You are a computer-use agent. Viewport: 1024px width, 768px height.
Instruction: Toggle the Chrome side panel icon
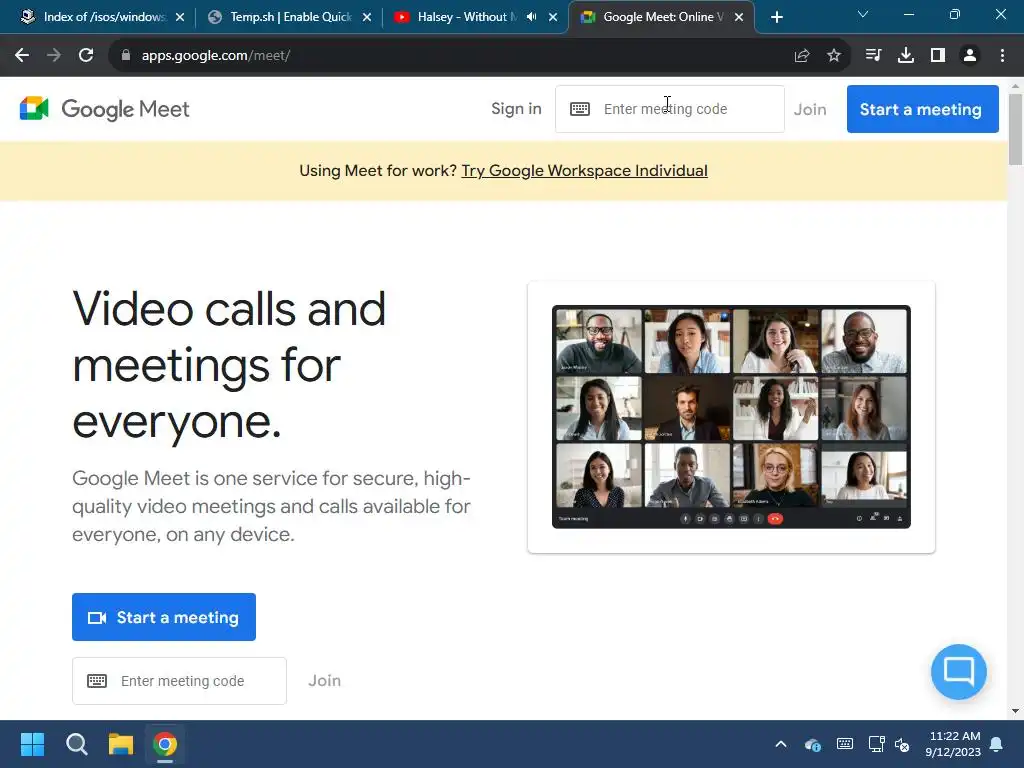pyautogui.click(x=938, y=56)
